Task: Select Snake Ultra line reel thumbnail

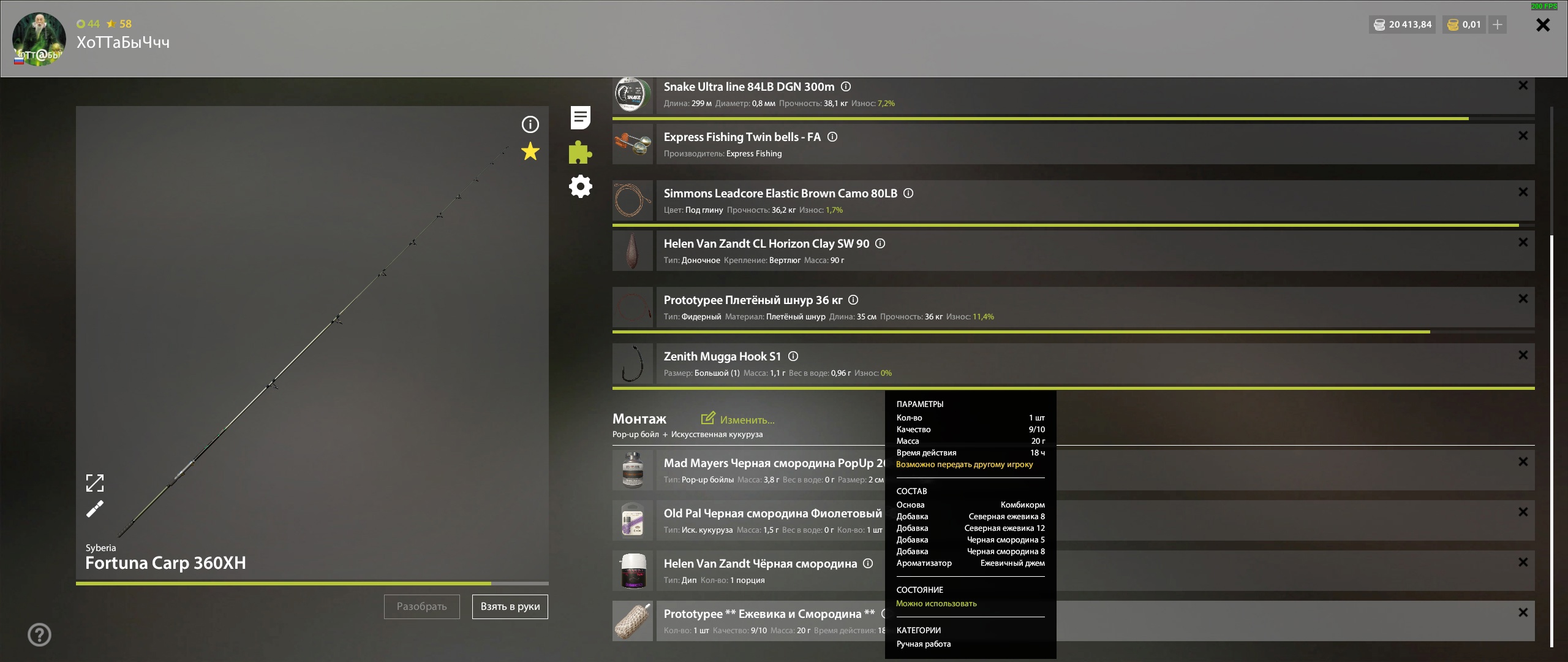Action: 633,95
